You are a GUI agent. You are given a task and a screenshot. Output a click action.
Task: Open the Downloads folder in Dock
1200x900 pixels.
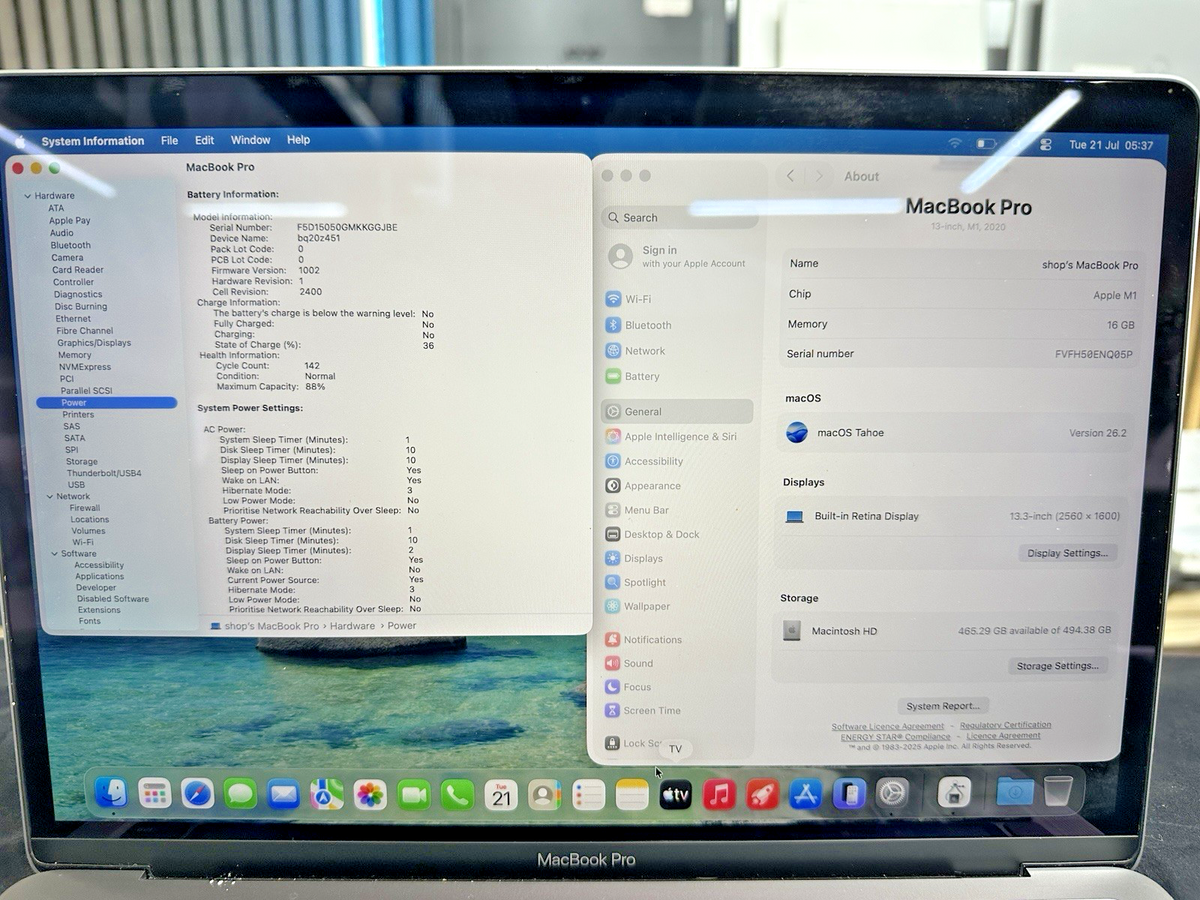pos(1014,792)
